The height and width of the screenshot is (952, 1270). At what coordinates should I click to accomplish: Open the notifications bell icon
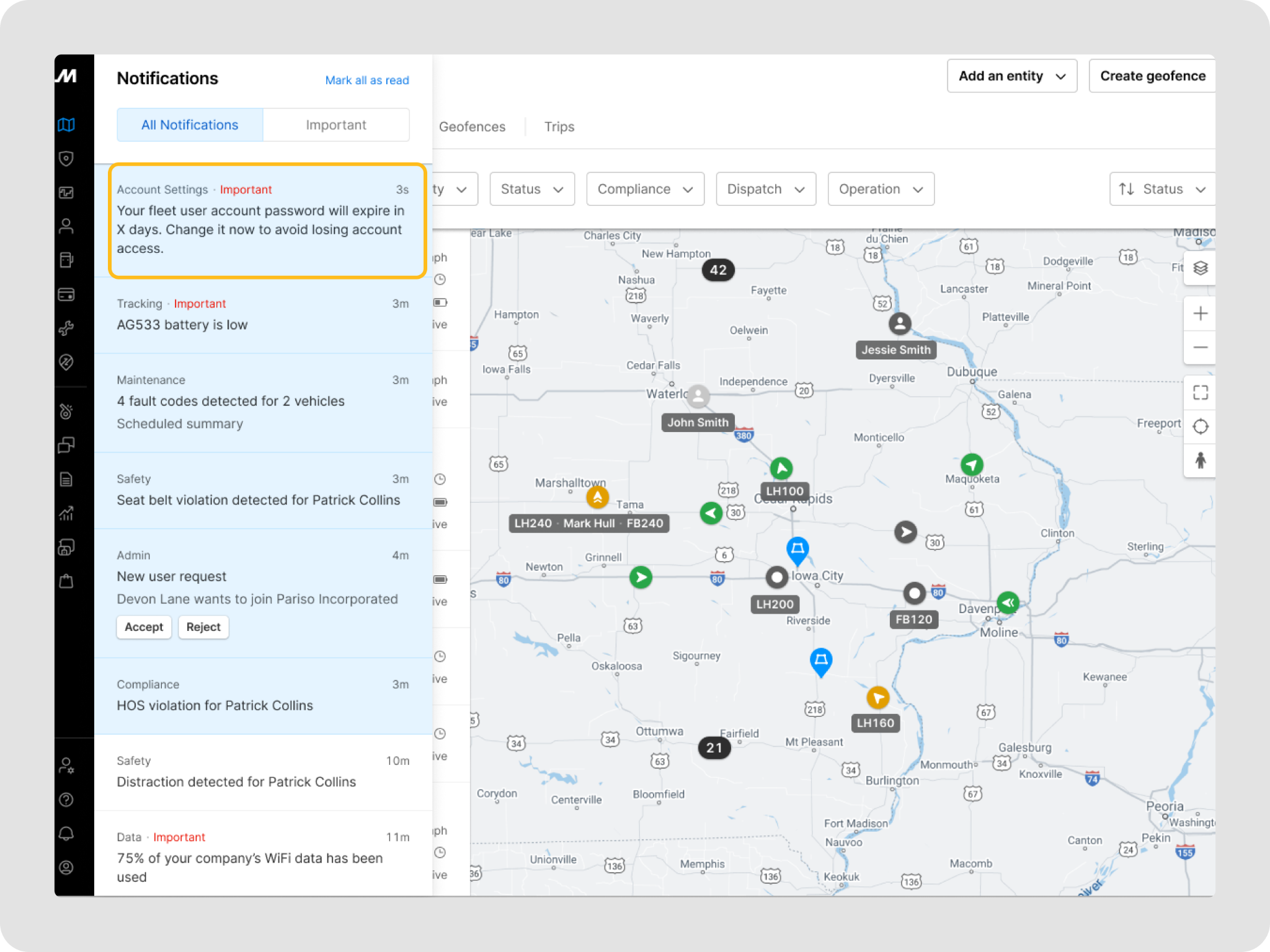(66, 834)
